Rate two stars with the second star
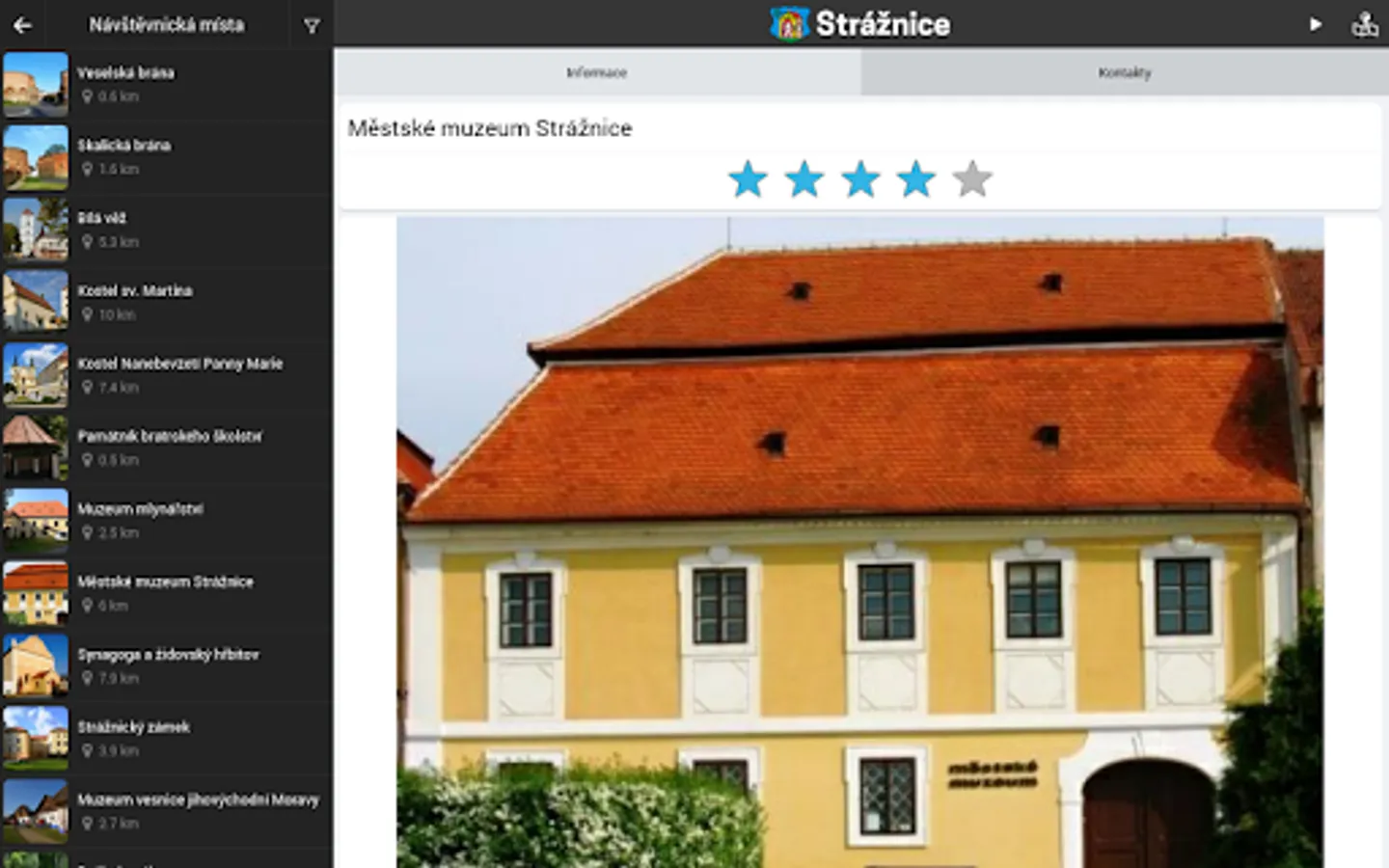Viewport: 1389px width, 868px height. coord(803,179)
